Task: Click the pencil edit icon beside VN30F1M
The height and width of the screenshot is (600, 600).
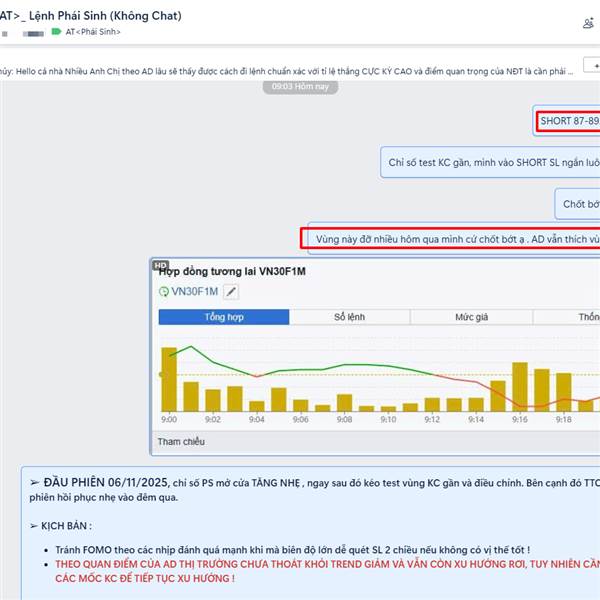Action: click(231, 292)
